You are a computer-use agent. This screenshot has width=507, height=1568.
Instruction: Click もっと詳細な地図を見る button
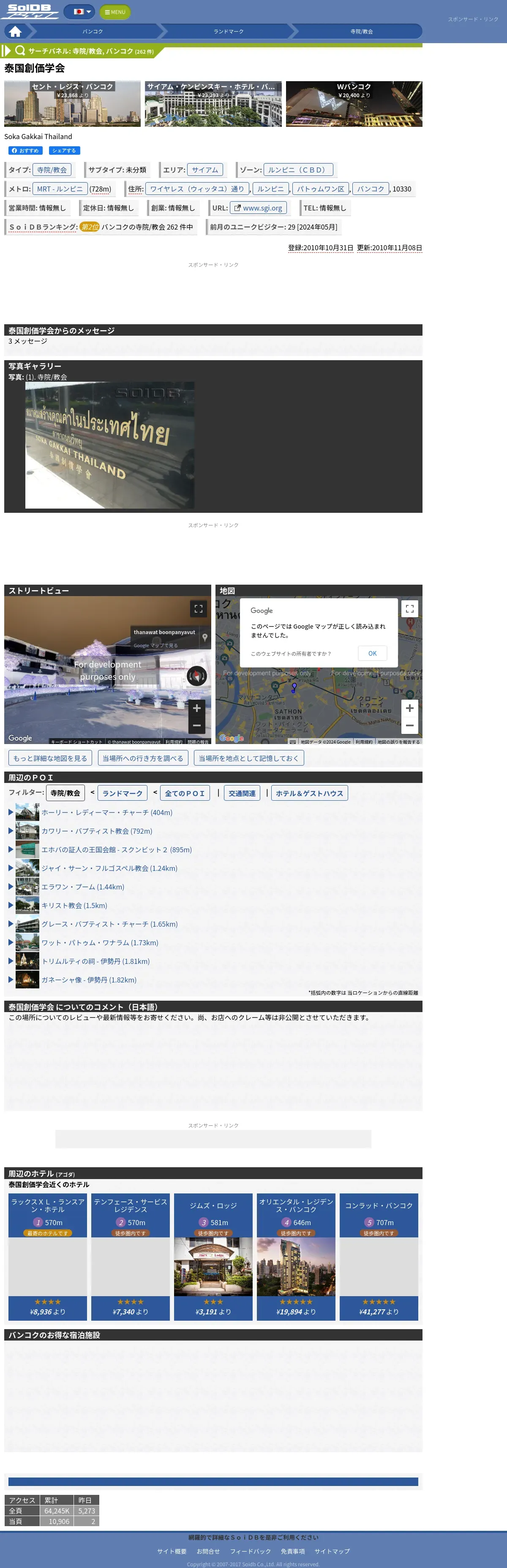coord(51,758)
